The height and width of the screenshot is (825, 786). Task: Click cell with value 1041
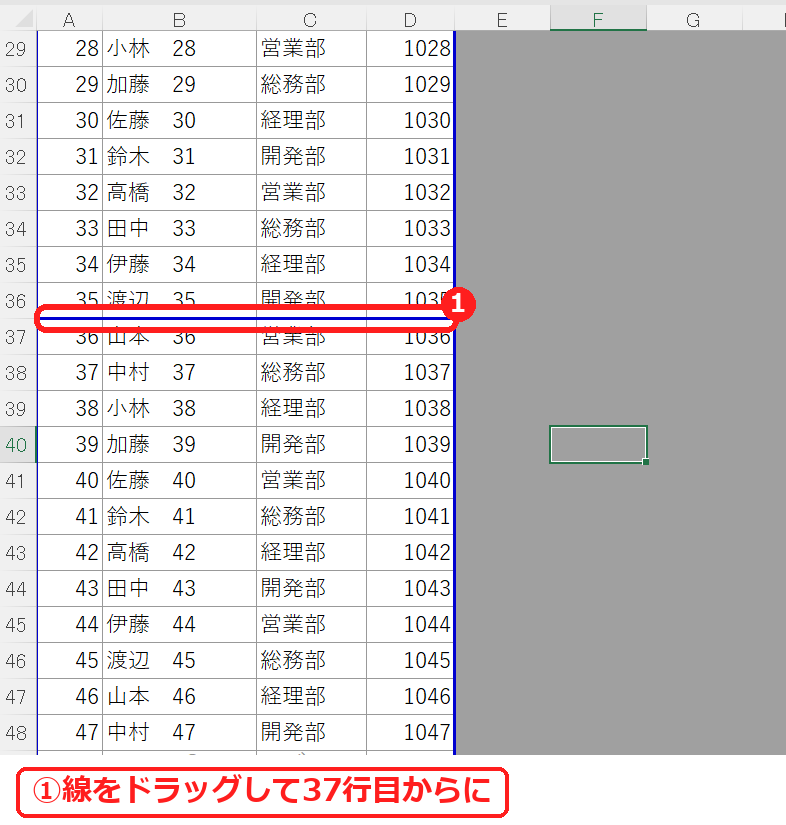410,516
